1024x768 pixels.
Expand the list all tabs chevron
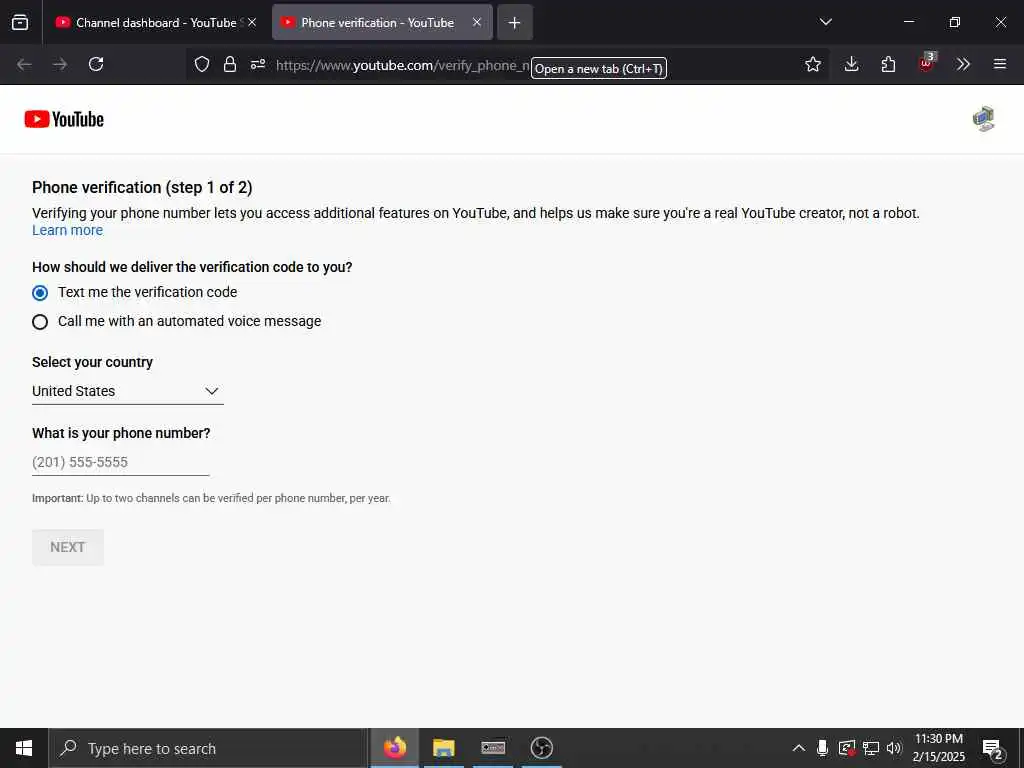coord(825,22)
